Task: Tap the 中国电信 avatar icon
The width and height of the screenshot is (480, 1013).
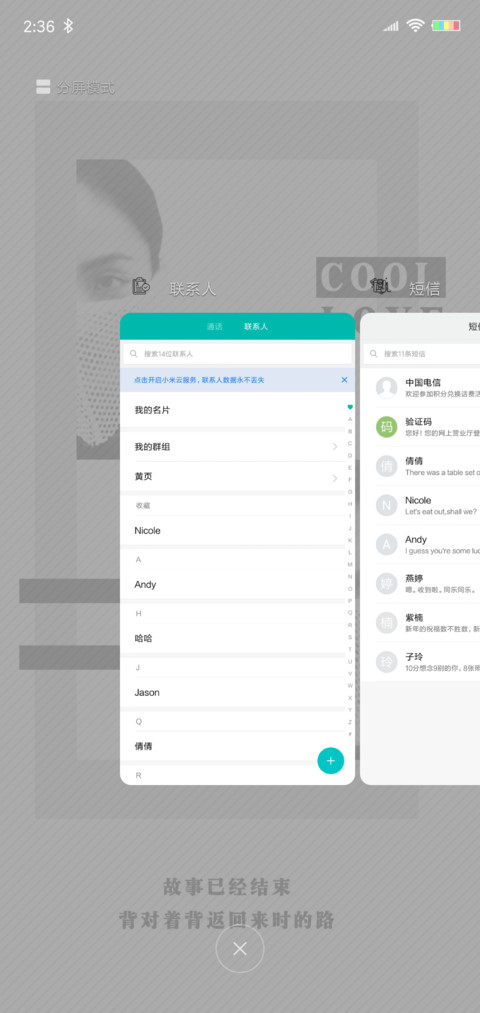Action: click(386, 388)
